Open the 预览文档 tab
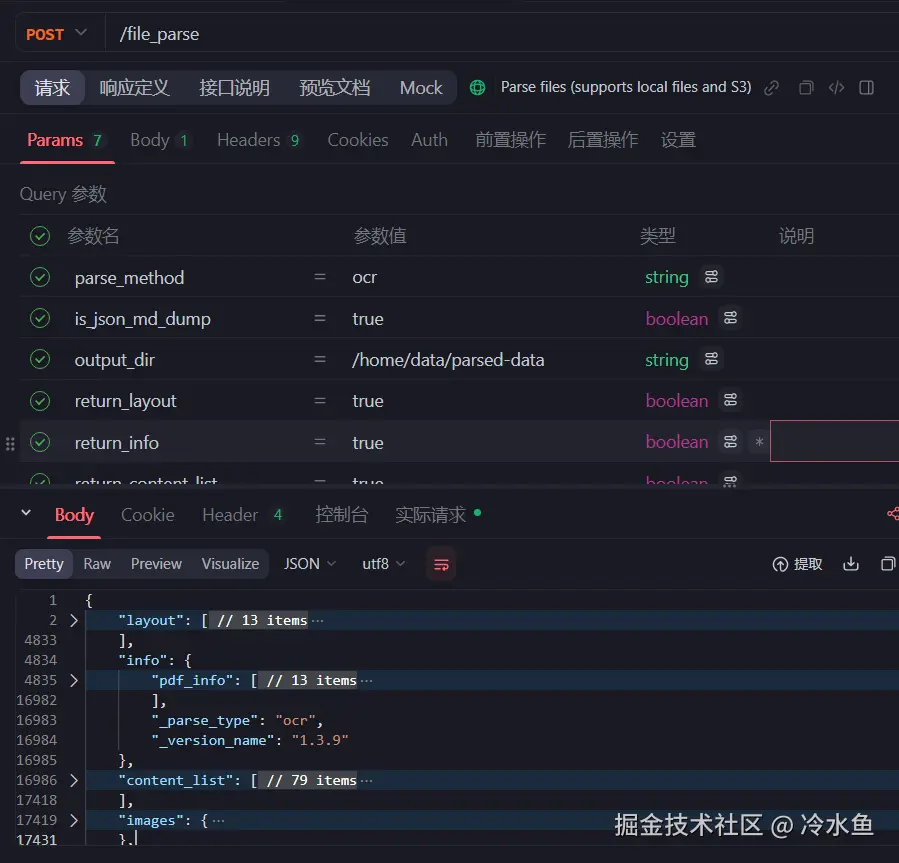 (x=334, y=88)
